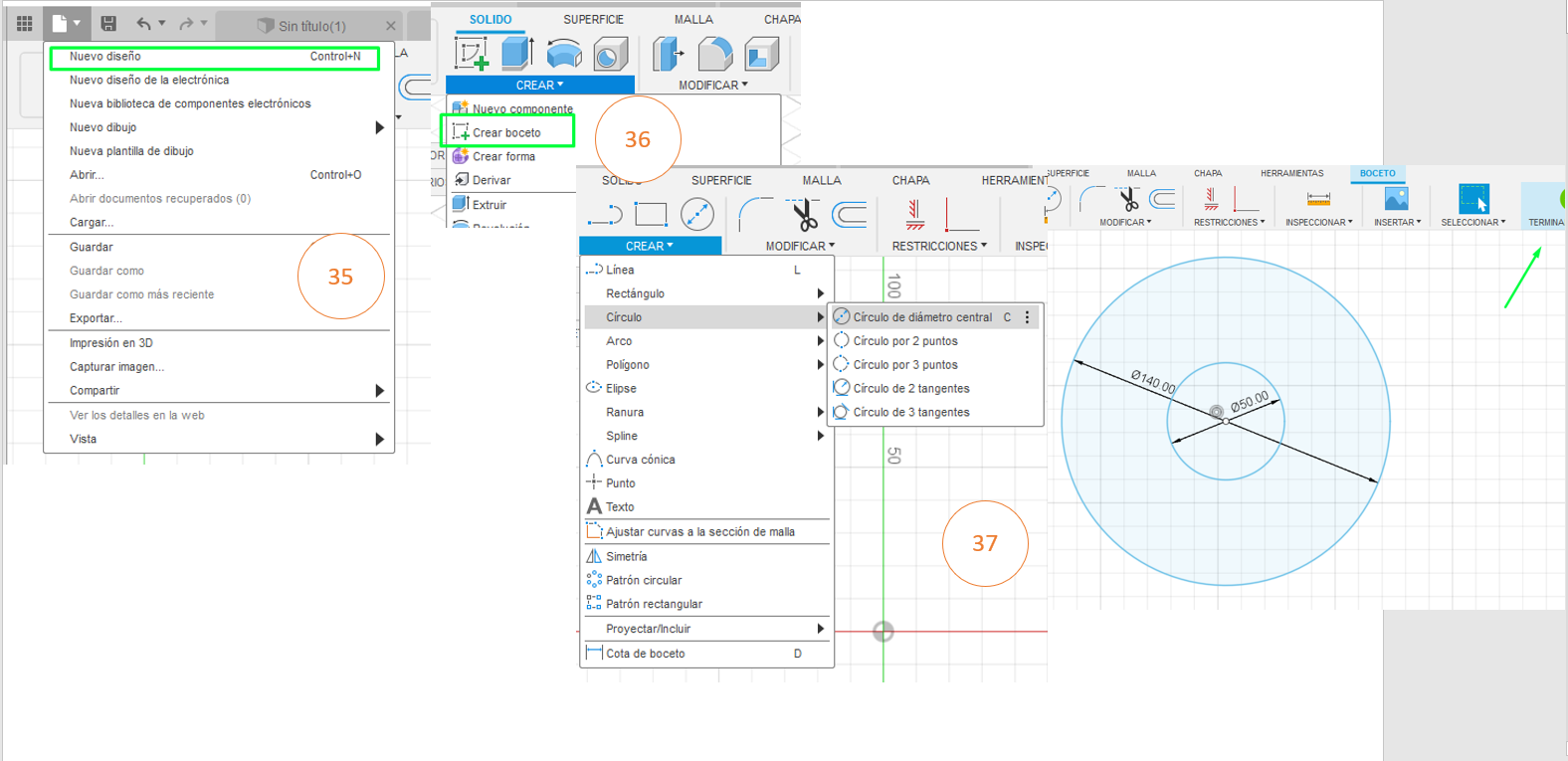
Task: Open the SELECCIONAR dropdown
Action: coord(1473,222)
